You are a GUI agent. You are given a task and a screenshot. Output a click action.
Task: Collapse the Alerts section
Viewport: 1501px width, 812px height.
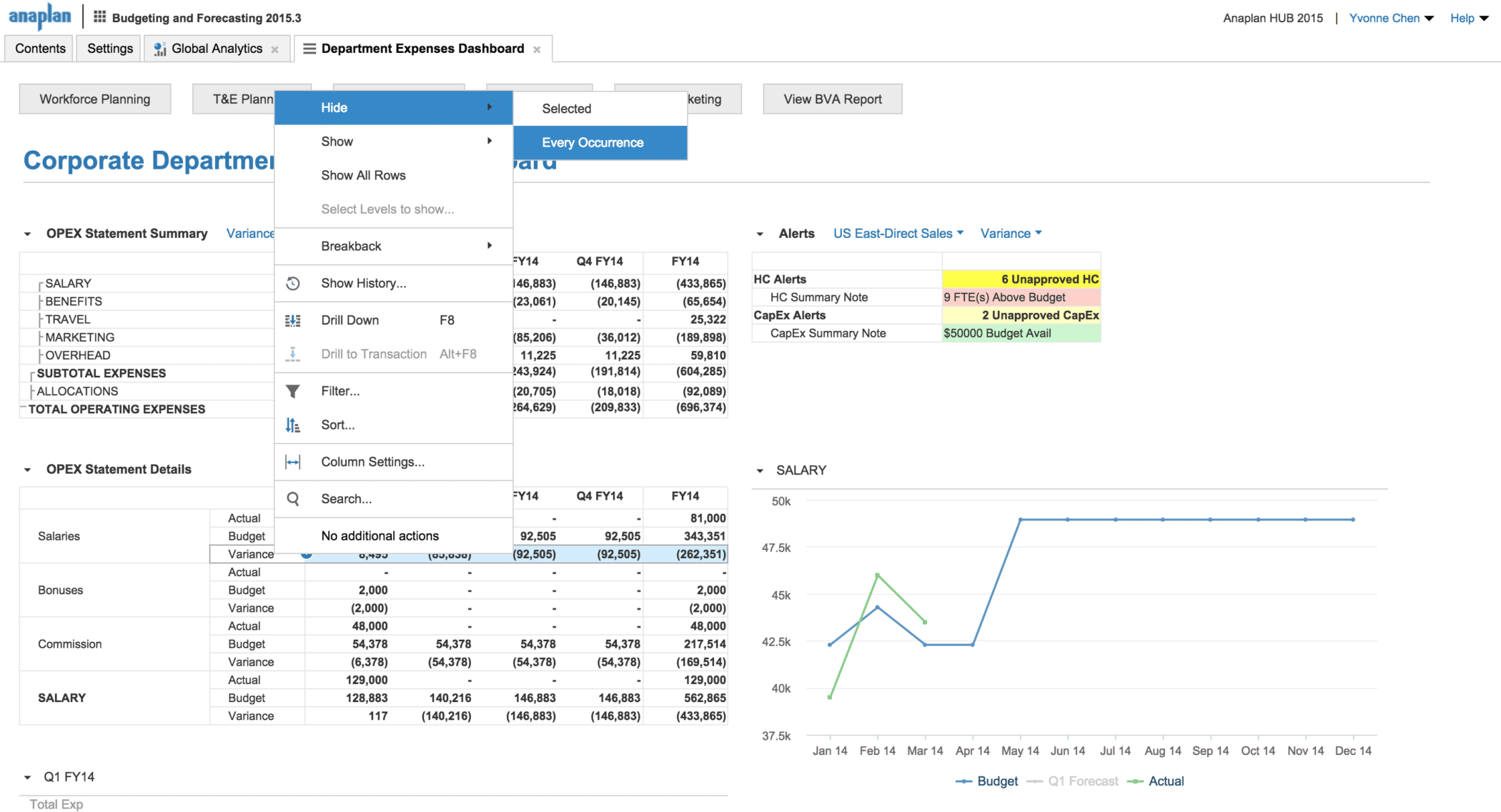[x=760, y=234]
